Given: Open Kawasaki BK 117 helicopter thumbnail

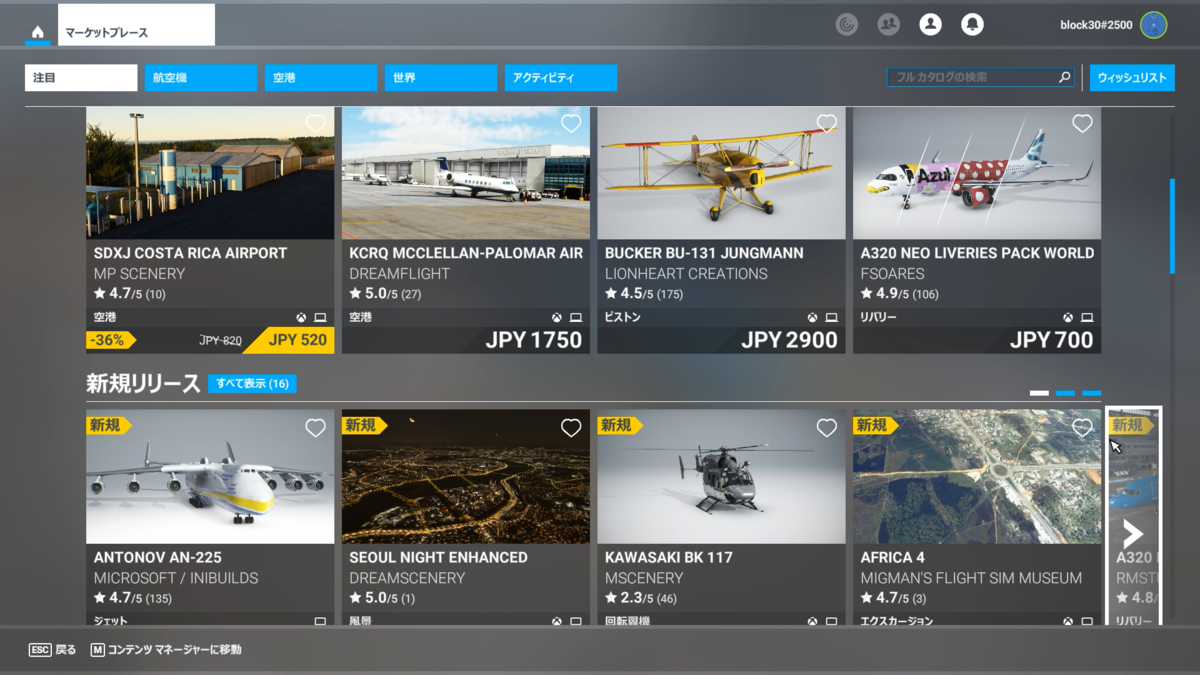Looking at the screenshot, I should click(721, 476).
